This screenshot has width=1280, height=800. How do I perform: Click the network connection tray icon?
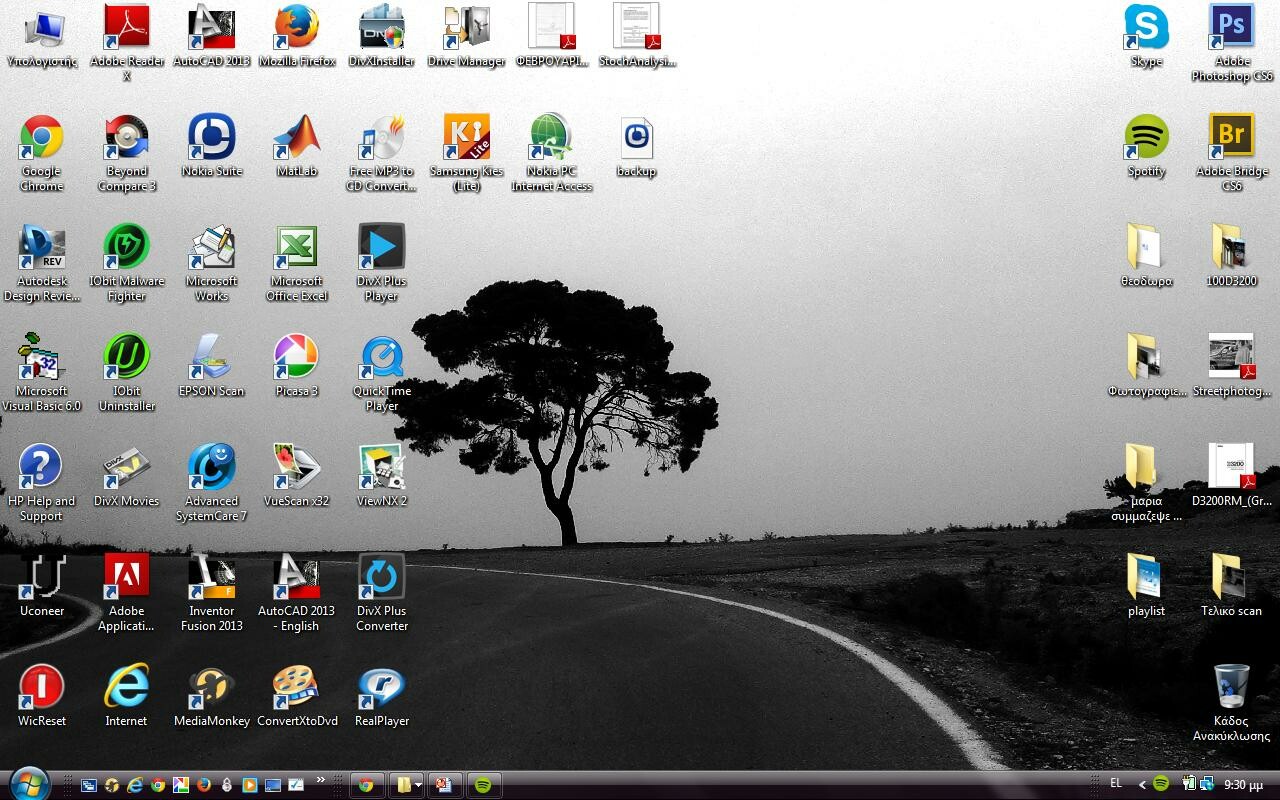pyautogui.click(x=1207, y=784)
